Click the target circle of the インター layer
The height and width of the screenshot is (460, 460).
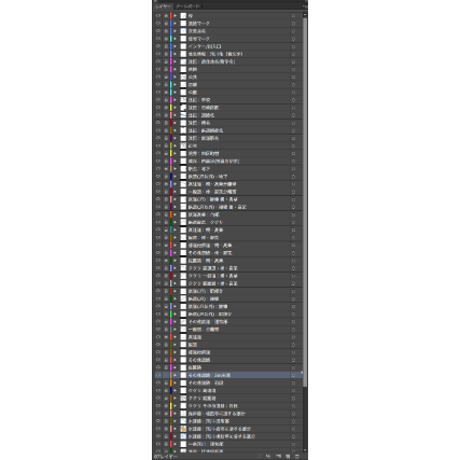(x=293, y=46)
